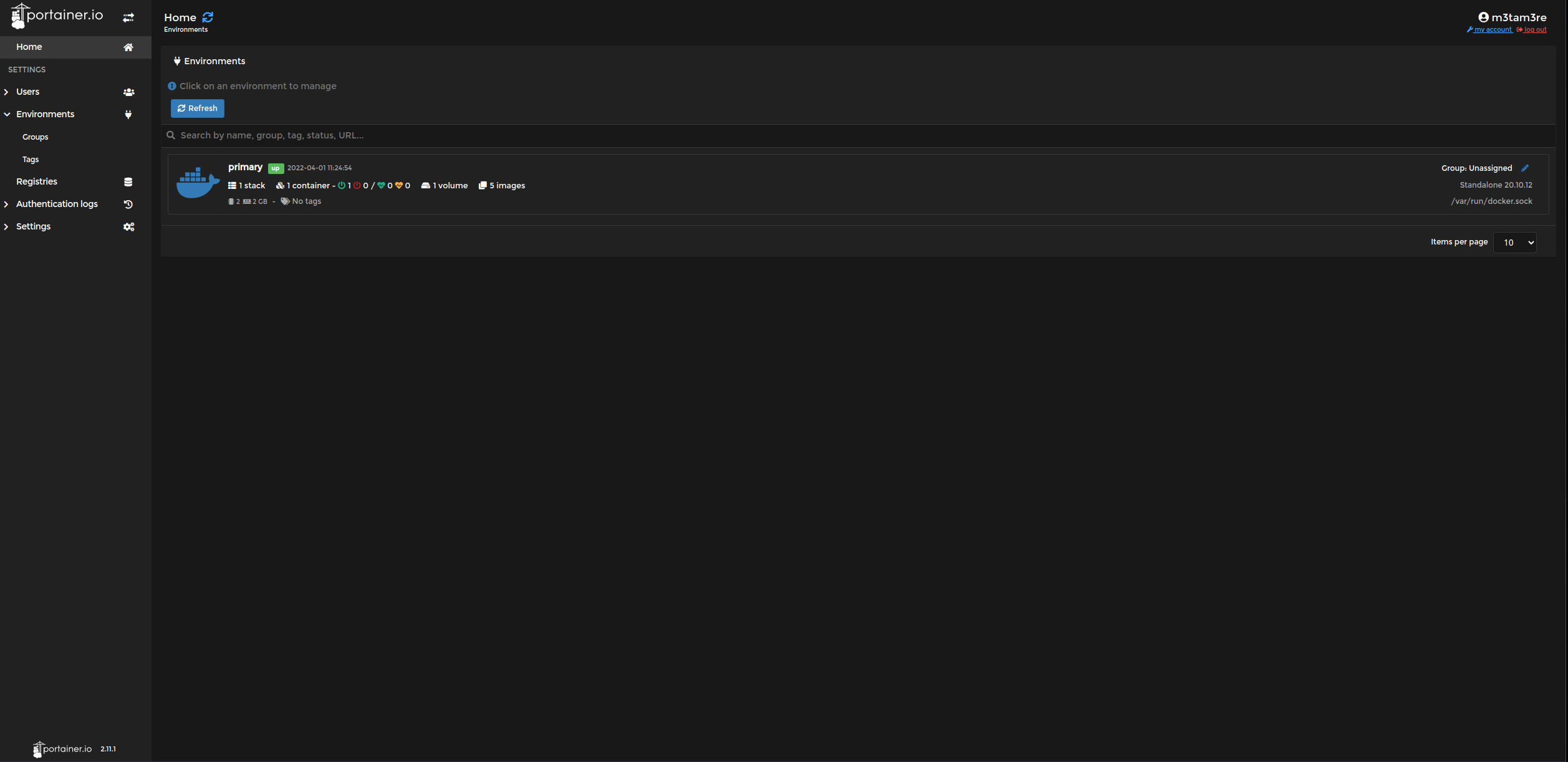This screenshot has height=762, width=1568.
Task: Click the Authentication logs history icon
Action: [x=128, y=205]
